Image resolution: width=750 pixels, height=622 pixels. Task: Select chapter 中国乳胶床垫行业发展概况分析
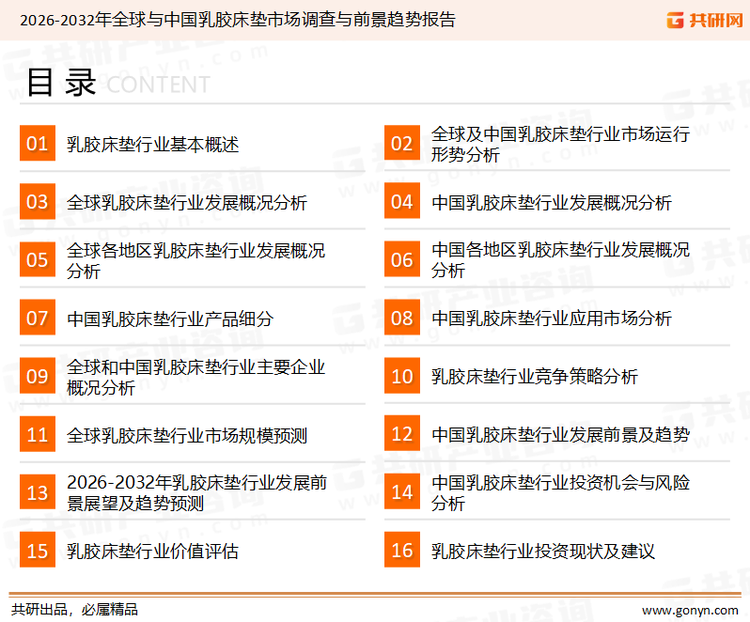(x=551, y=202)
